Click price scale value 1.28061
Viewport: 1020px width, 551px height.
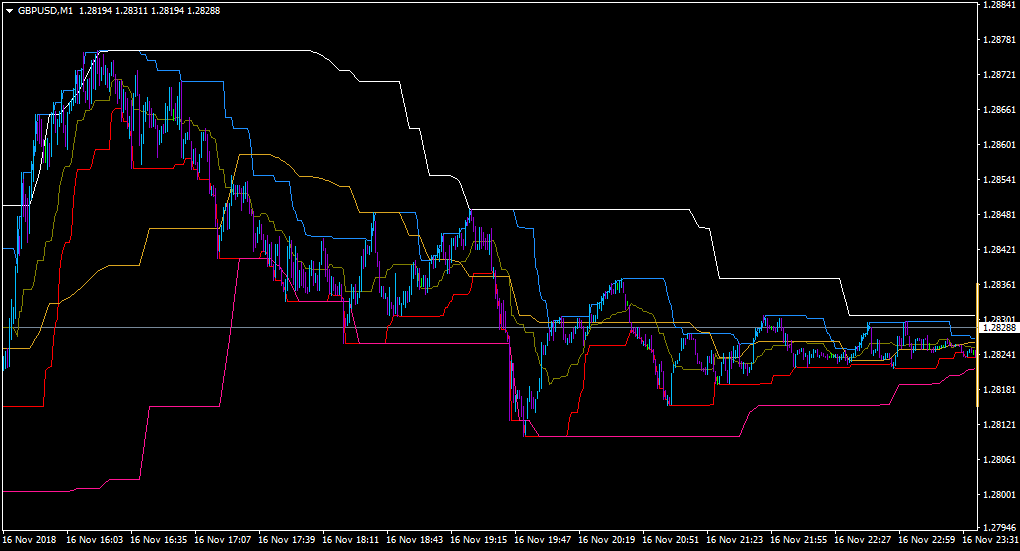pos(999,460)
